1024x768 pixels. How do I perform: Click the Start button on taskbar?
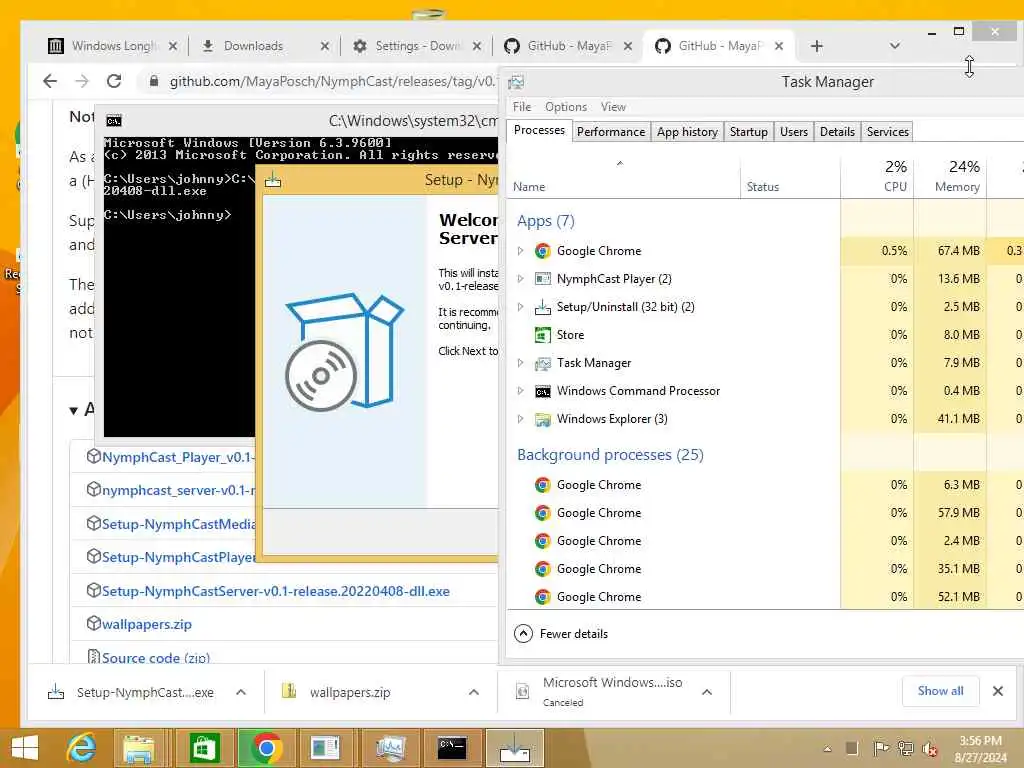[x=25, y=748]
